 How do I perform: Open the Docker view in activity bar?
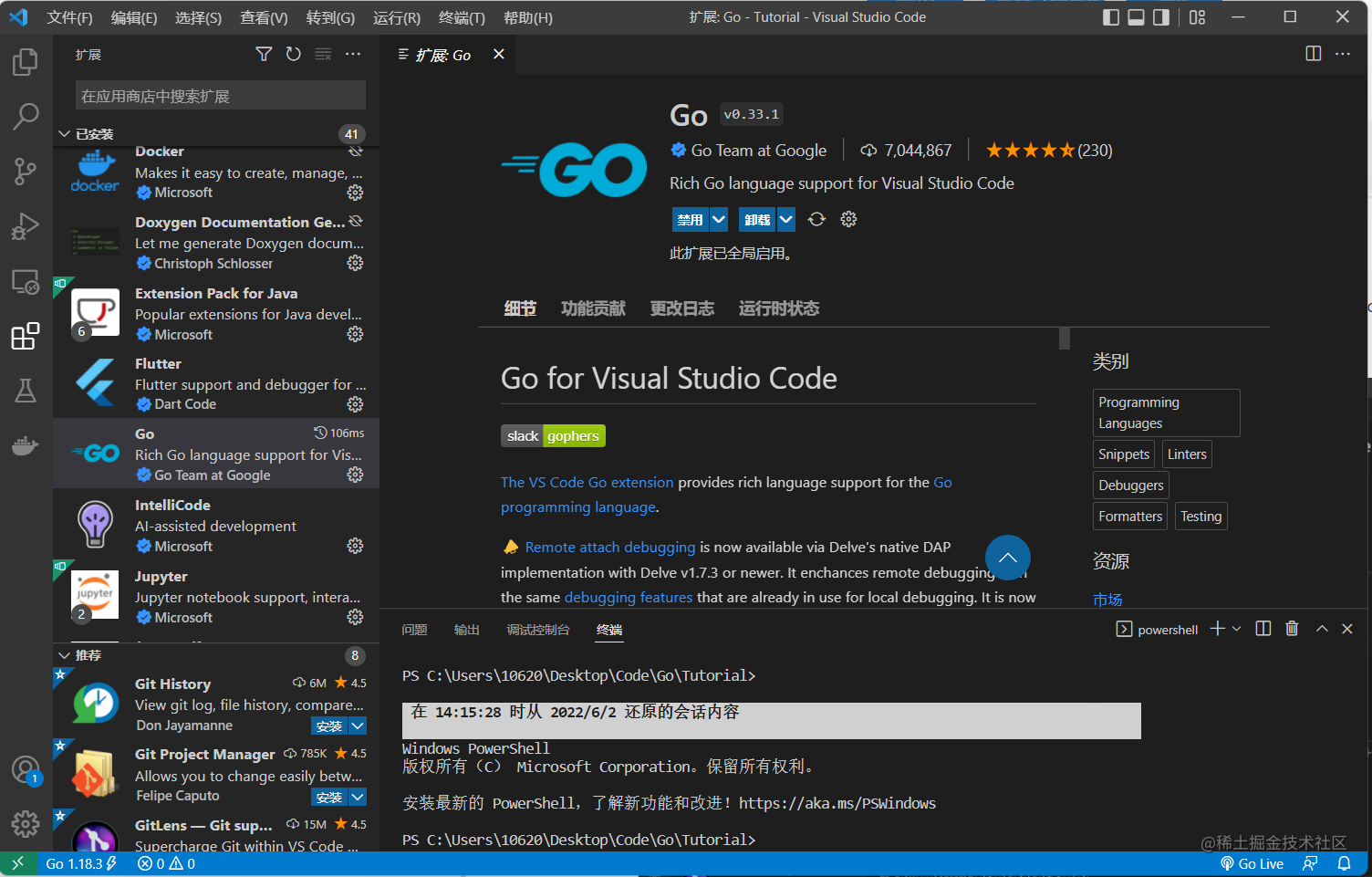26,445
